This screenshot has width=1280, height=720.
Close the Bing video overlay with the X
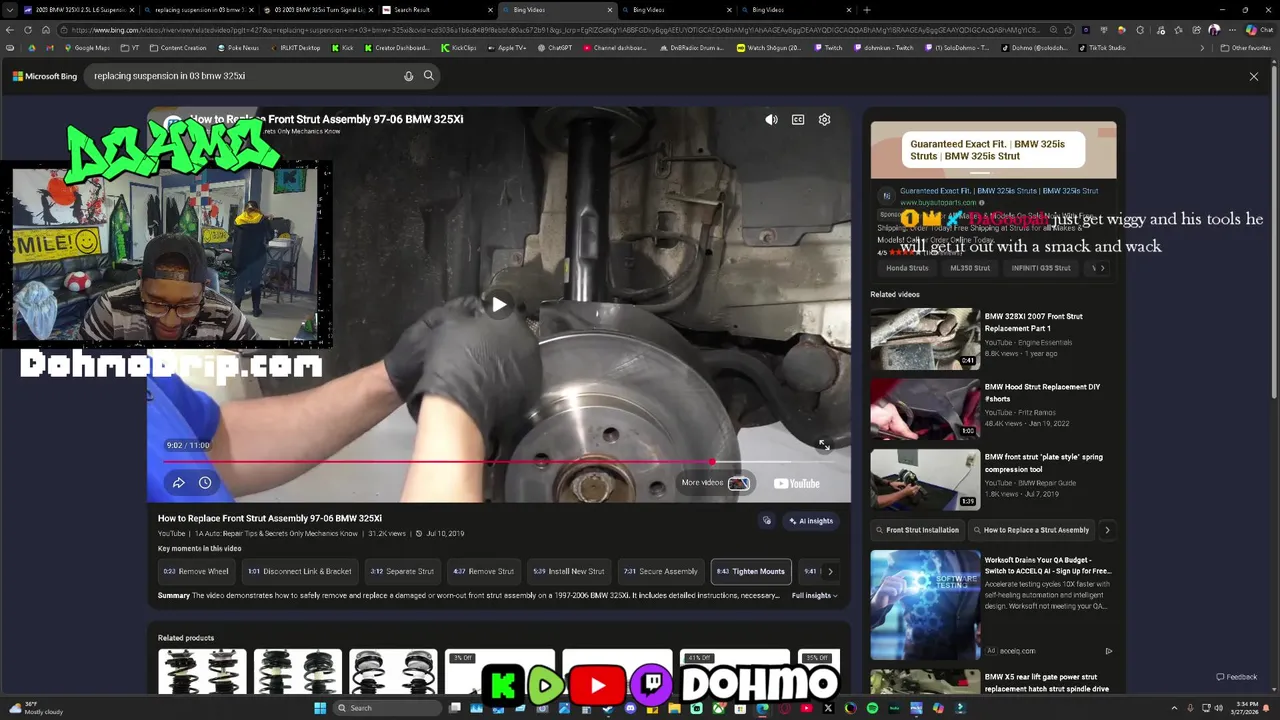1254,76
